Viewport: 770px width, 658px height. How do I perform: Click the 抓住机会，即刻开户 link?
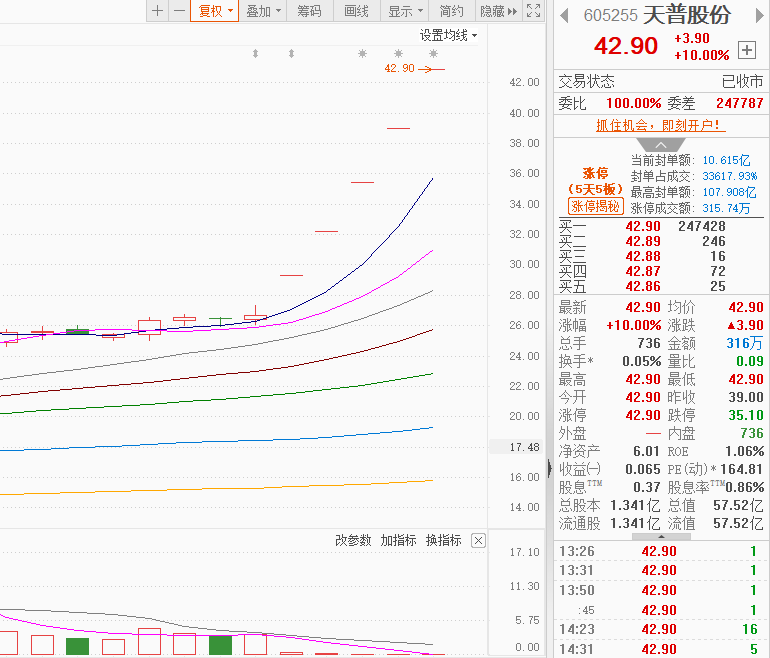(660, 125)
